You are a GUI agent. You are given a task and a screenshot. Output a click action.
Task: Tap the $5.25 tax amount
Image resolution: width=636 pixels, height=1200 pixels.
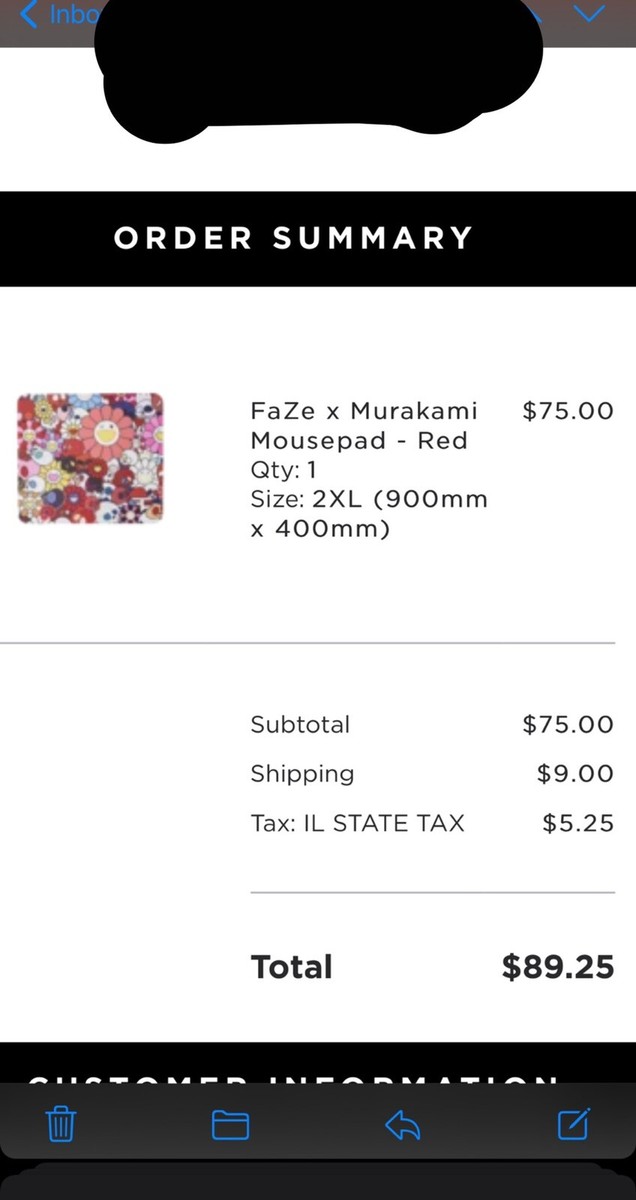point(578,824)
